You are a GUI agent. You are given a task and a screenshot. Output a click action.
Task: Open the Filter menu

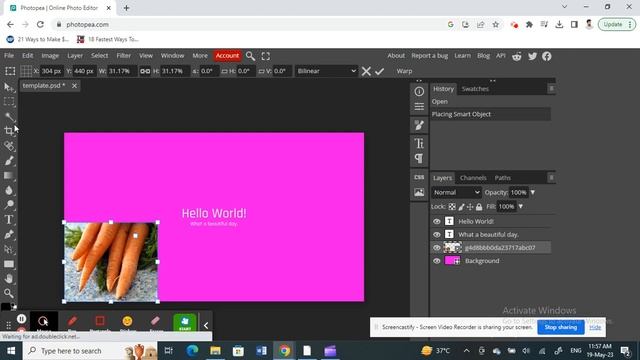click(x=124, y=56)
